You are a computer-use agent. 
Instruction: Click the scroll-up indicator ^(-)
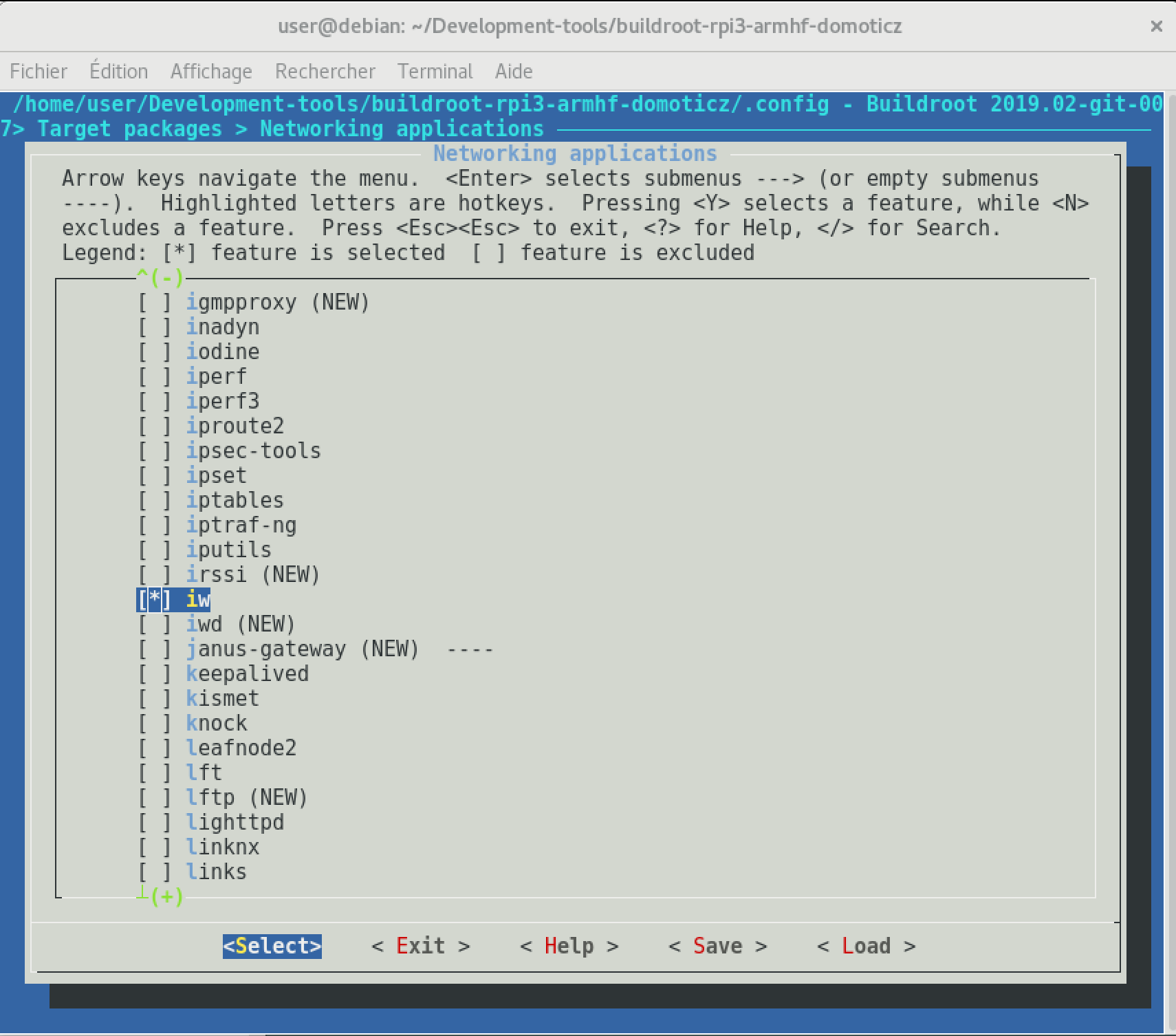[160, 278]
